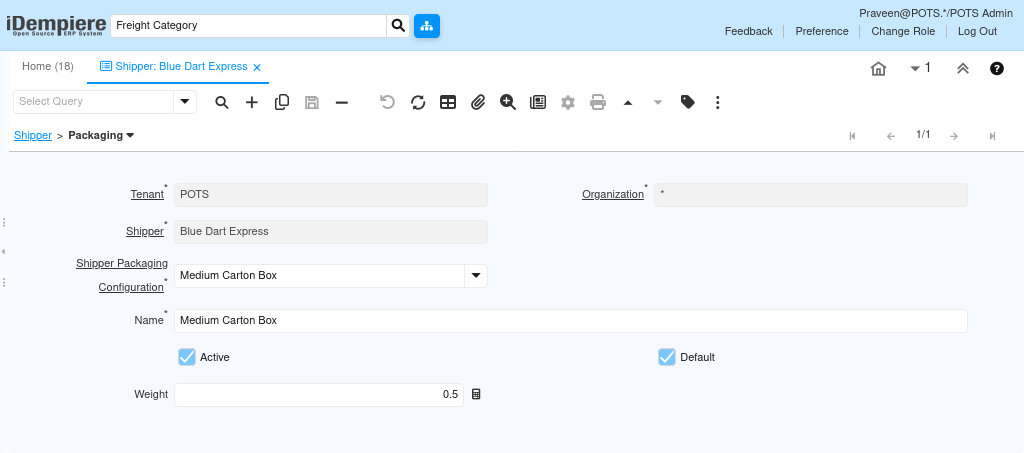Click the Name field with Medium Carton Box
This screenshot has width=1024, height=453.
coord(571,321)
